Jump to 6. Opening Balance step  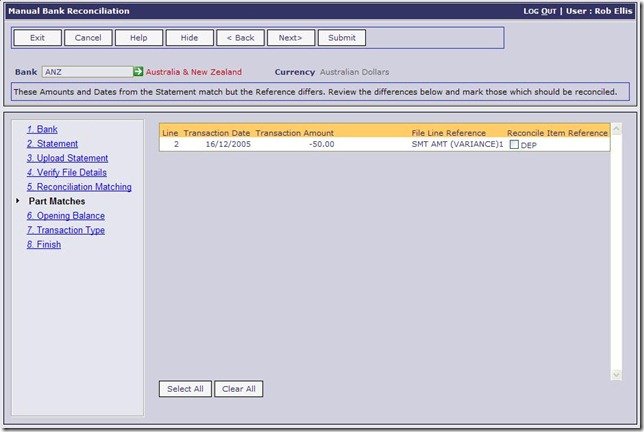pyautogui.click(x=65, y=216)
